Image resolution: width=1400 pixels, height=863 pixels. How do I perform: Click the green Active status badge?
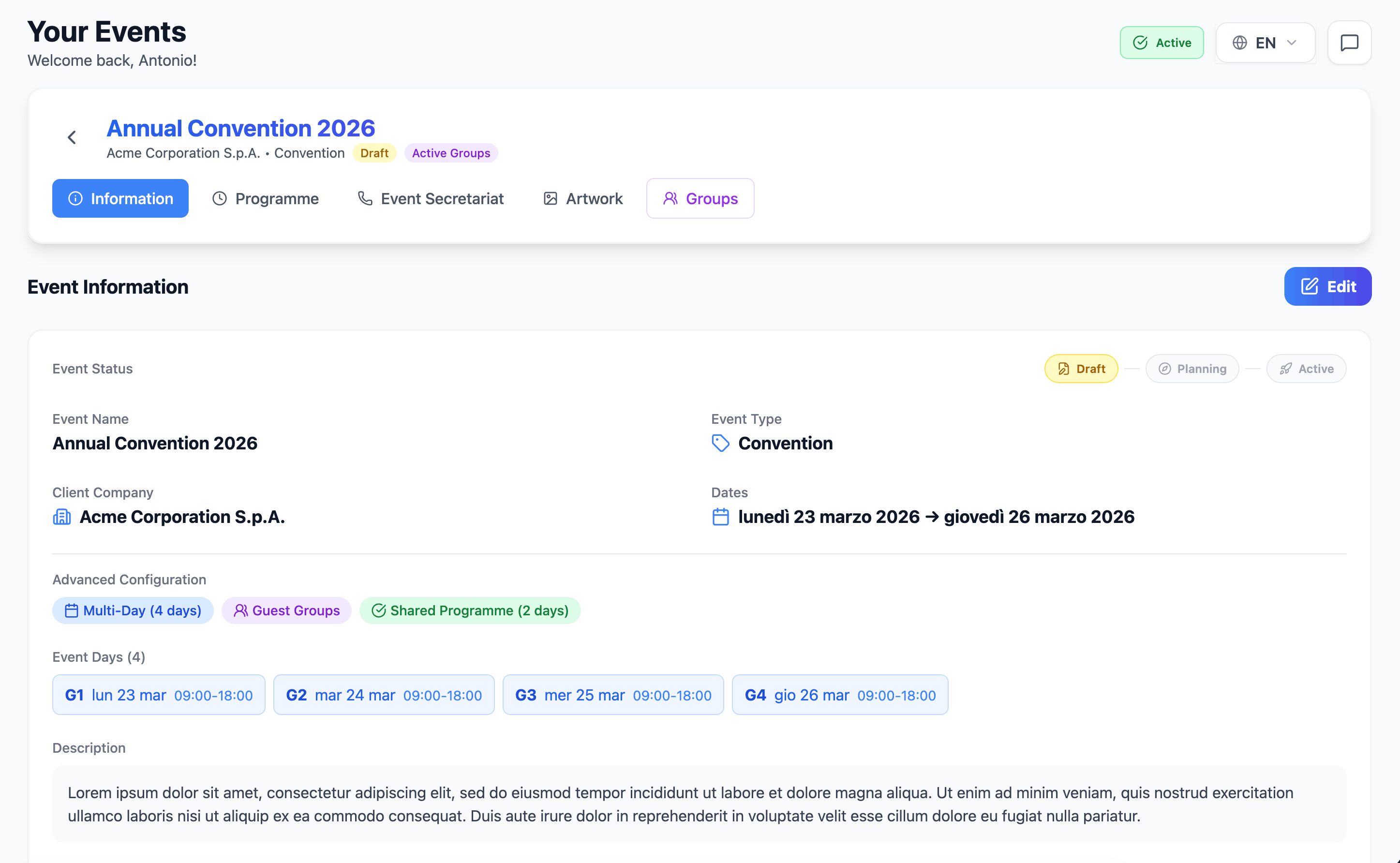[x=1162, y=43]
